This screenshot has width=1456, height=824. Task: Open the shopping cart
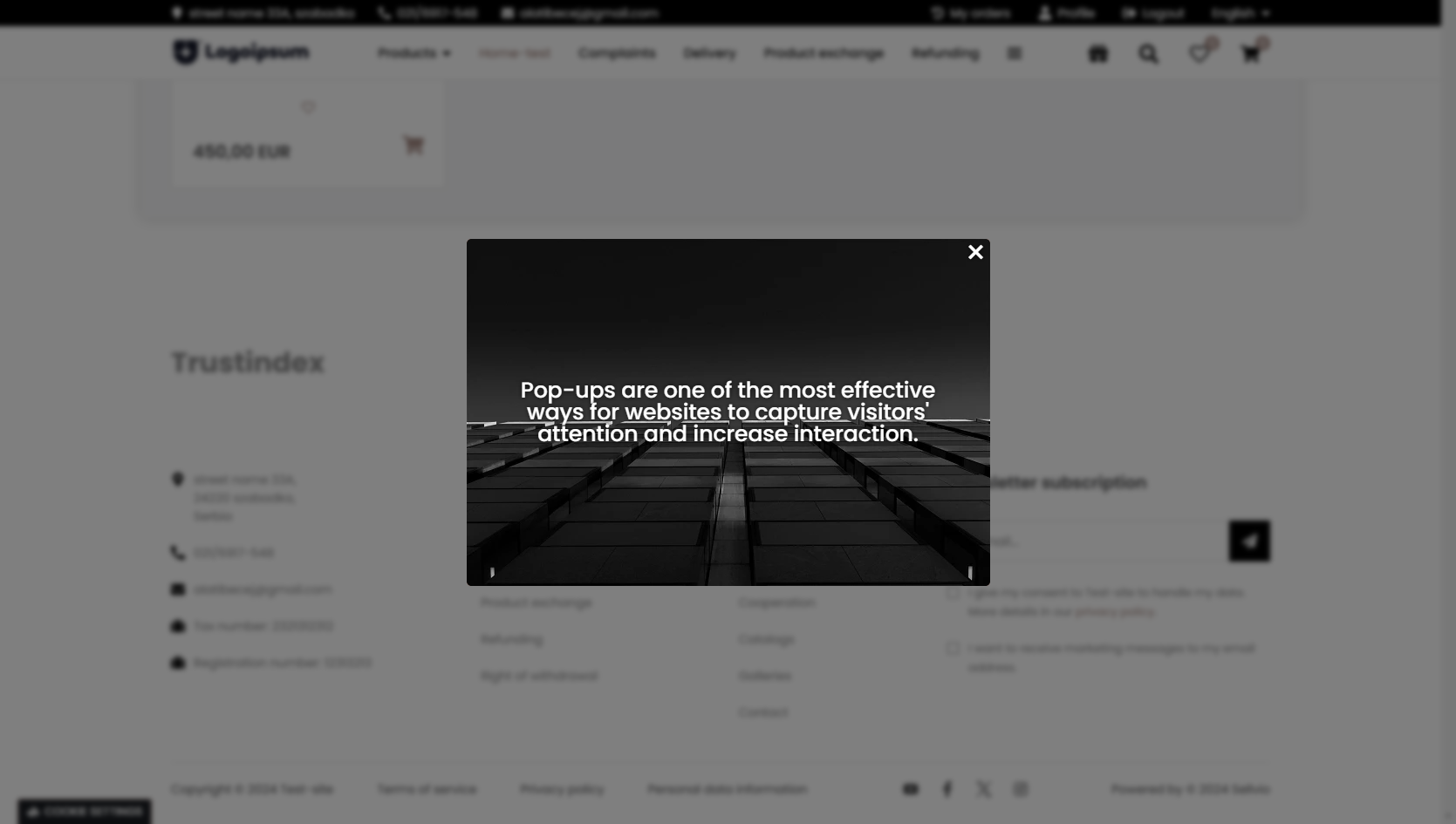1250,53
